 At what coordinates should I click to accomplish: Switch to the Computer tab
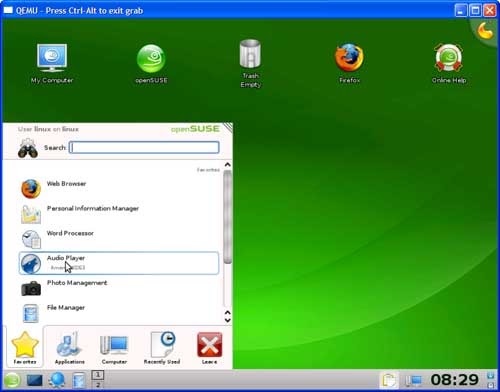point(114,348)
